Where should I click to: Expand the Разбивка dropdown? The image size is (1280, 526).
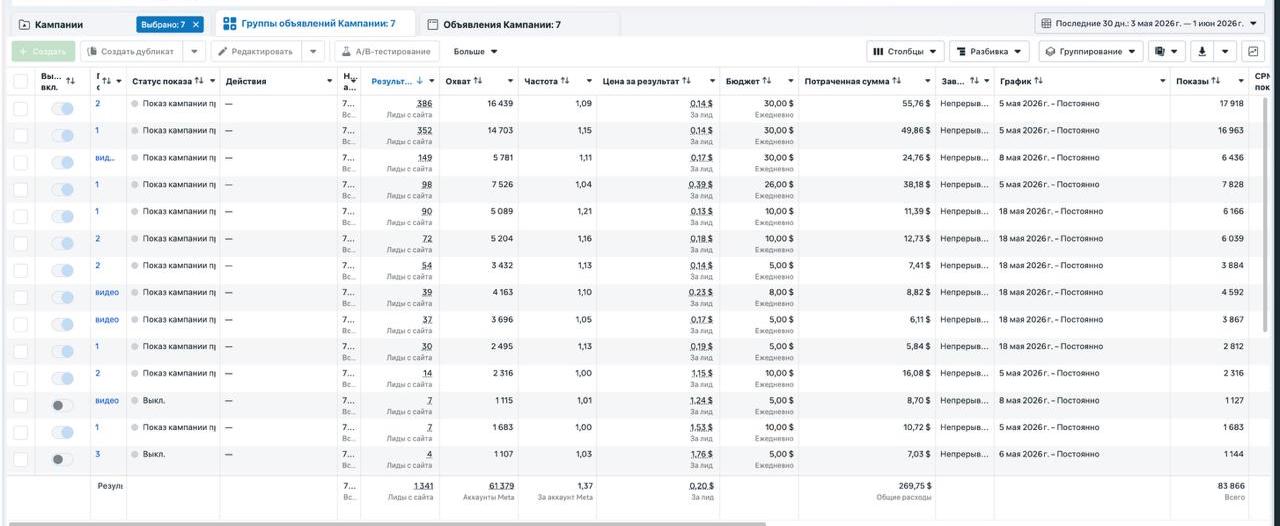point(989,51)
